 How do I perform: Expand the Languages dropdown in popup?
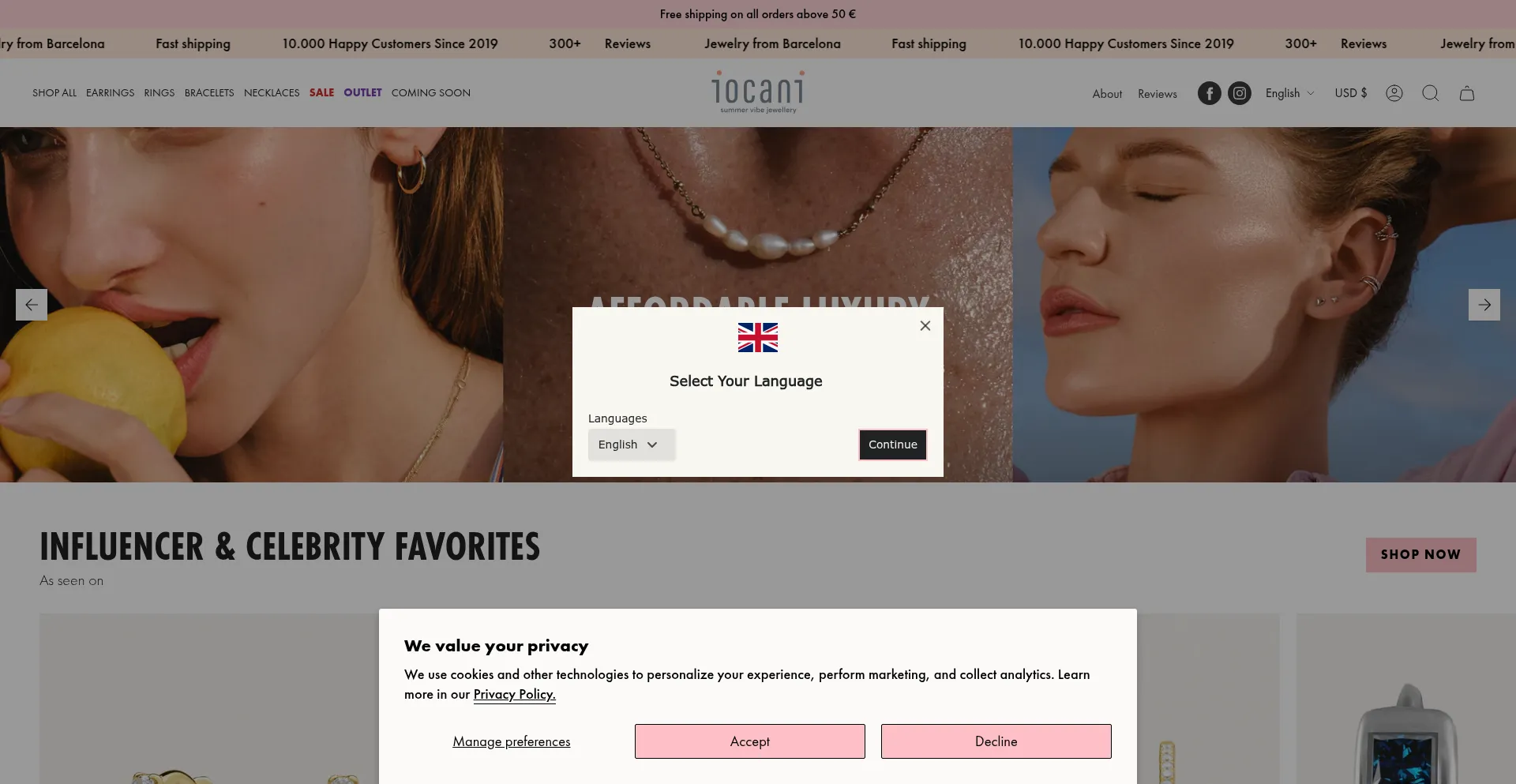click(x=632, y=445)
